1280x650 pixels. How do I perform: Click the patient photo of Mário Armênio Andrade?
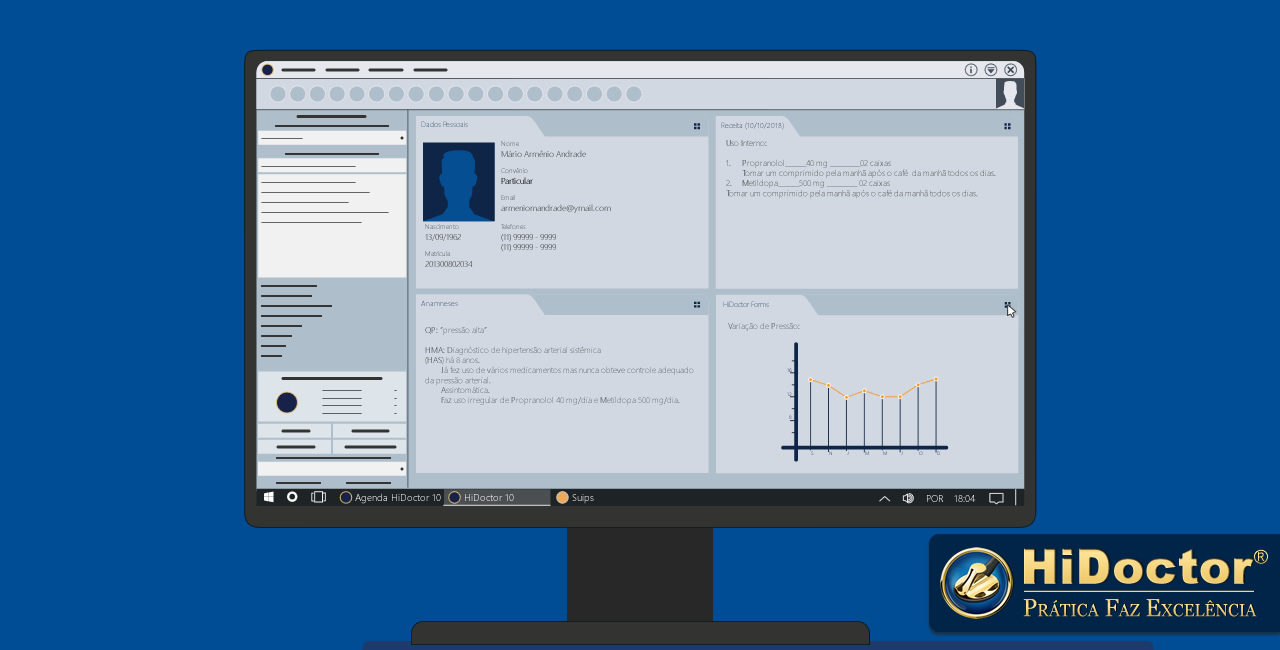(458, 182)
